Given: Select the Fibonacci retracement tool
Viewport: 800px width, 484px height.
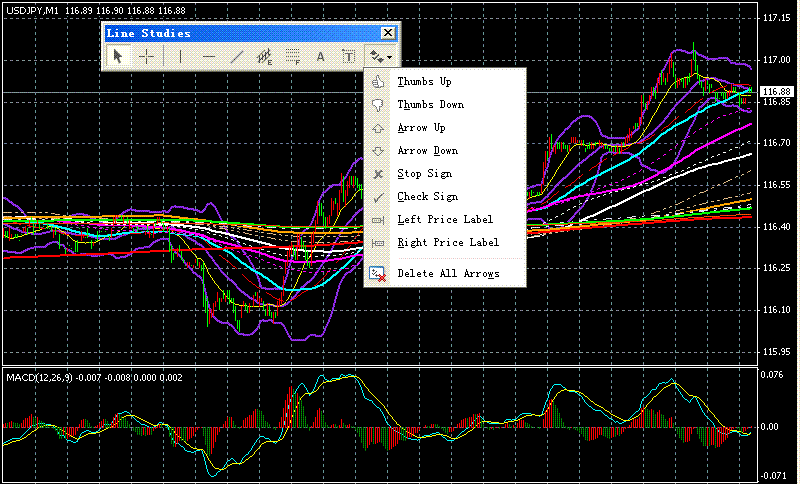Looking at the screenshot, I should coord(293,57).
